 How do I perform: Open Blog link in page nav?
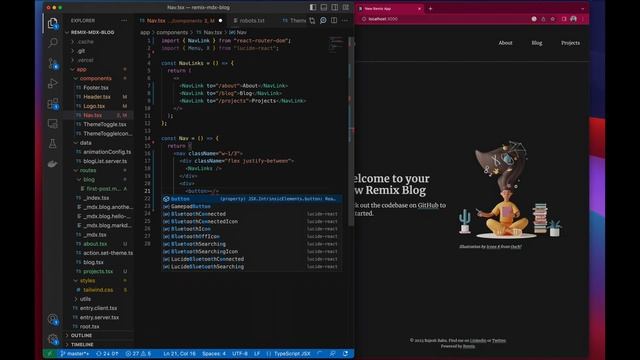(x=537, y=43)
